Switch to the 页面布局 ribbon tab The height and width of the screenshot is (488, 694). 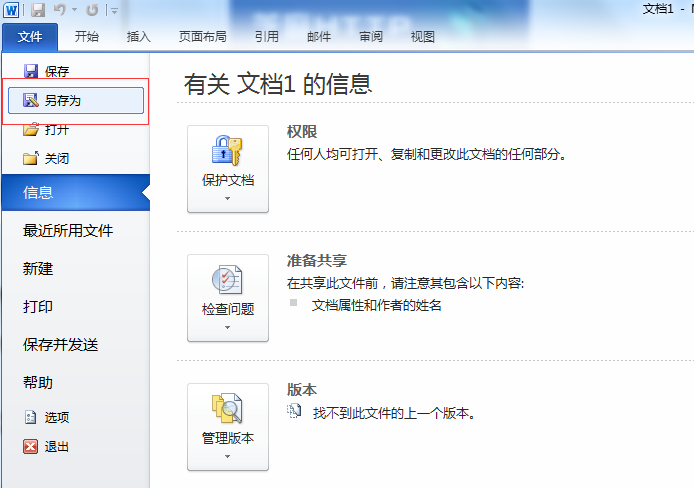202,37
